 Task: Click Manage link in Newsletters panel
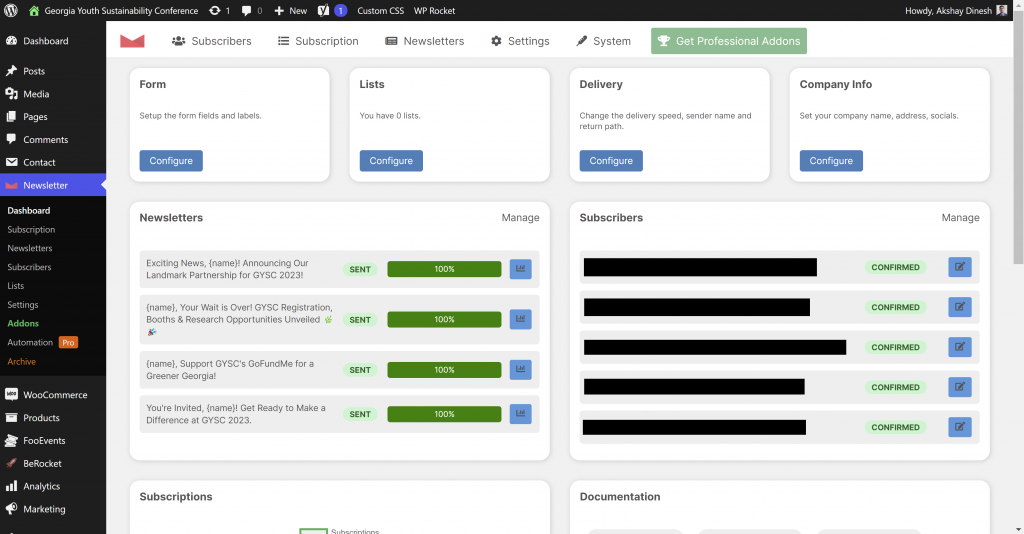pyautogui.click(x=520, y=218)
